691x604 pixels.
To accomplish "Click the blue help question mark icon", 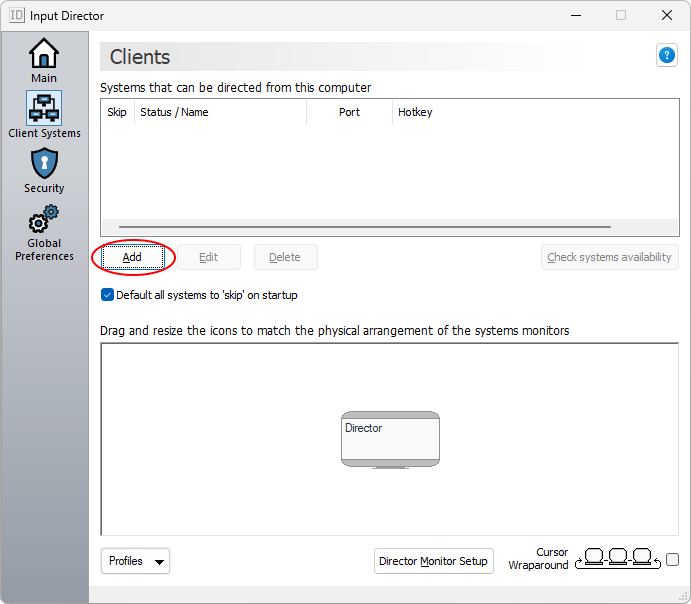I will (x=667, y=56).
